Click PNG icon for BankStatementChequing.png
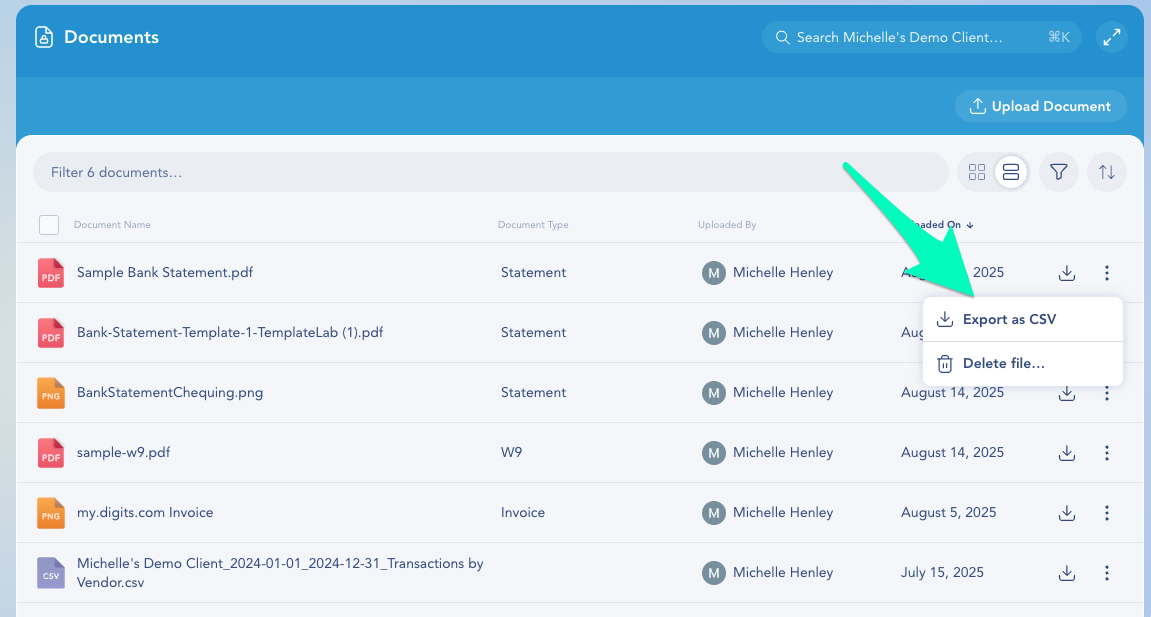Image resolution: width=1151 pixels, height=617 pixels. coord(51,393)
